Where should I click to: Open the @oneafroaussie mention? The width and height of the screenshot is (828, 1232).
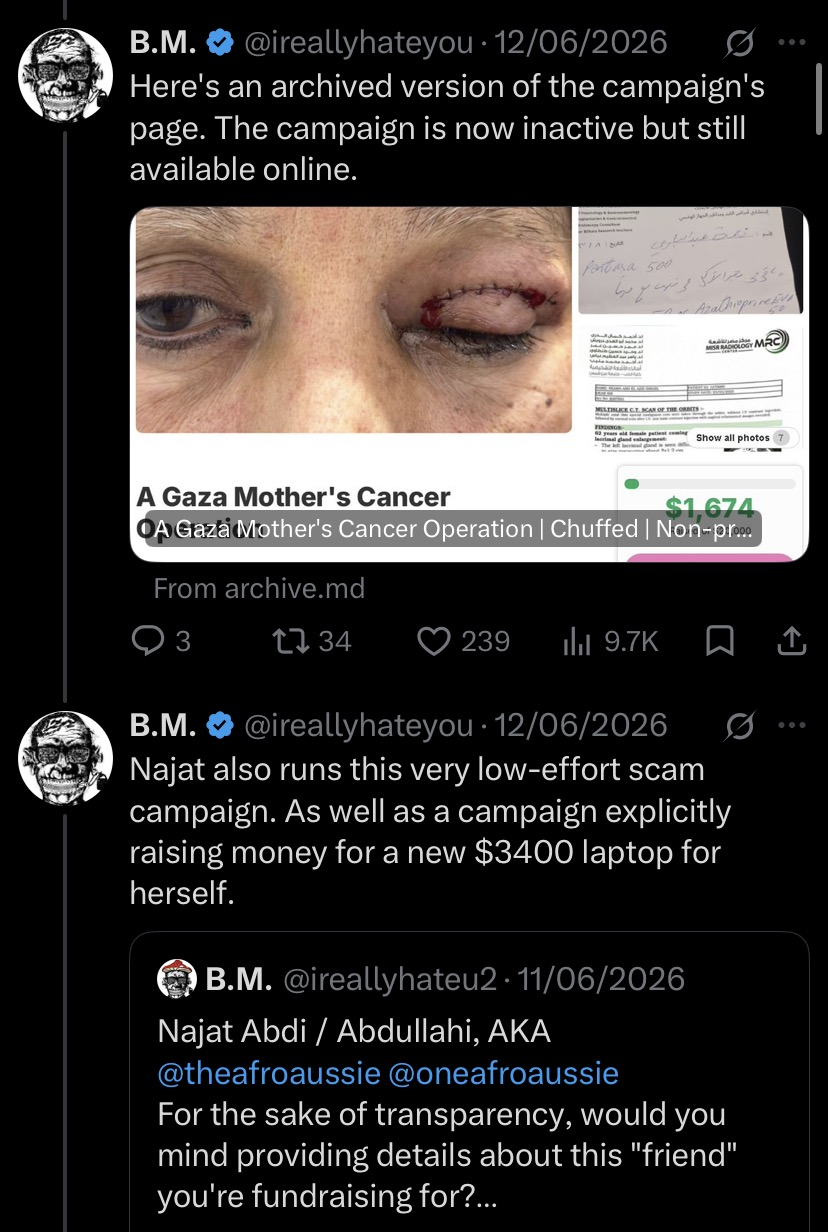505,1074
